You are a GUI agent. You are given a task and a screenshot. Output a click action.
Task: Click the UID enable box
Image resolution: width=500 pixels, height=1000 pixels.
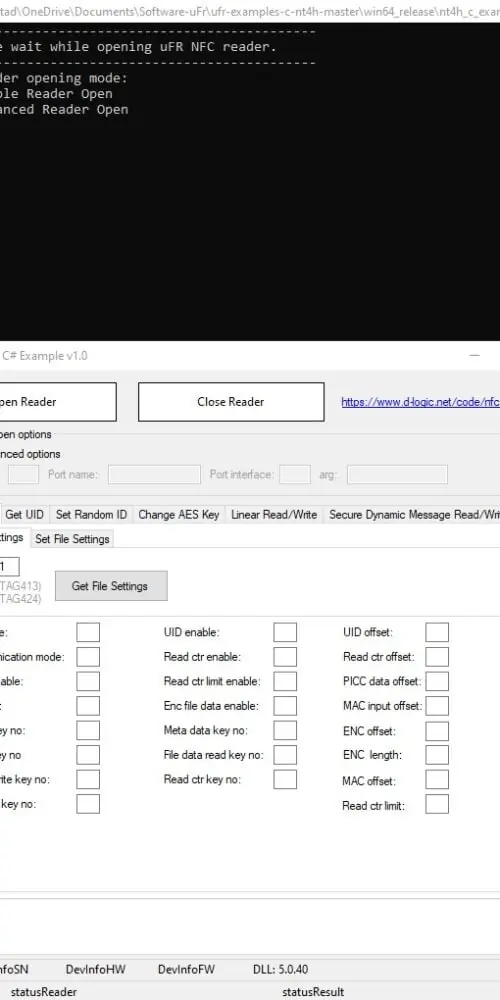point(285,632)
